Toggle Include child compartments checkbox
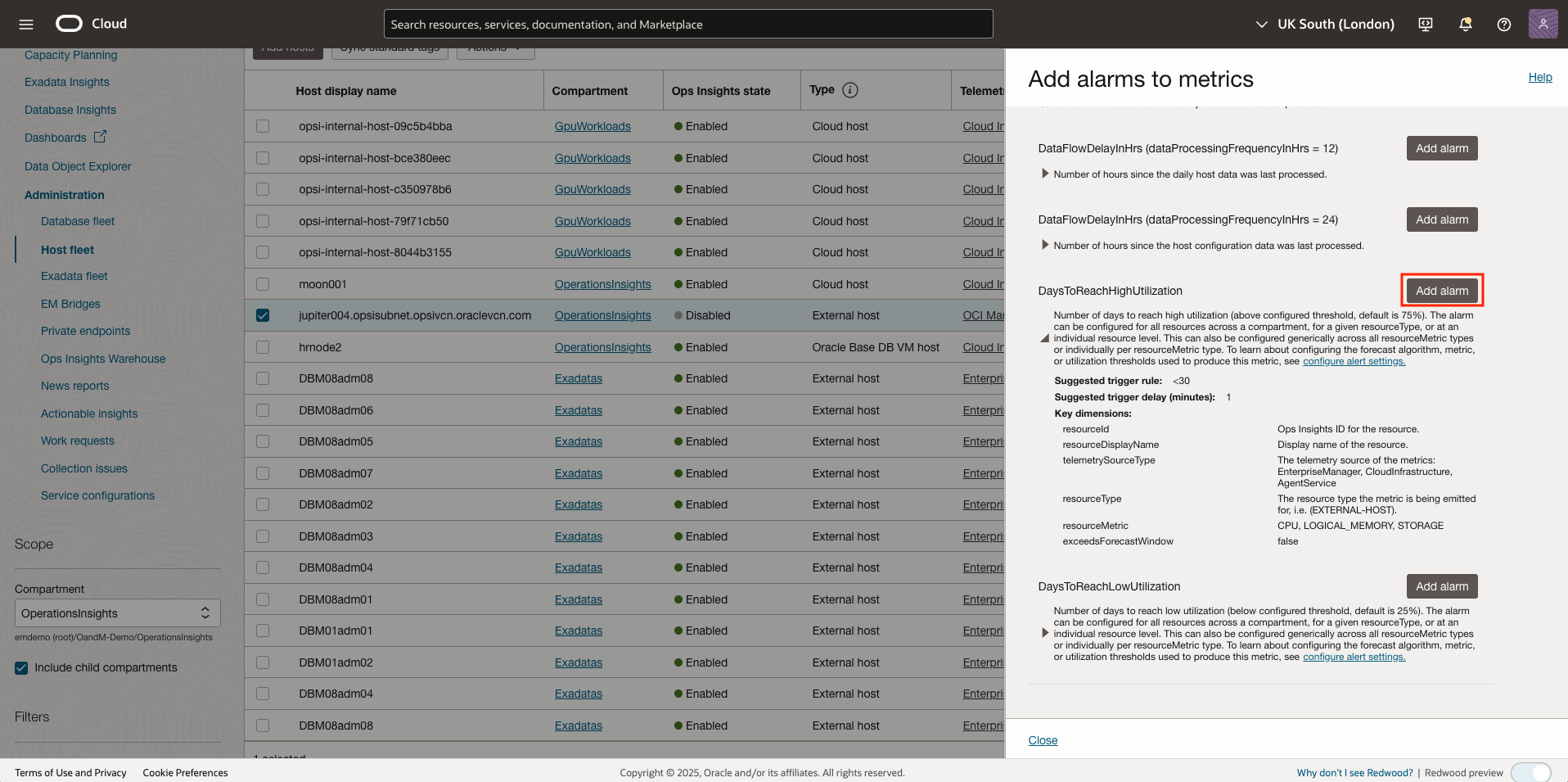Screen dimensions: 1568x782 click(x=22, y=667)
